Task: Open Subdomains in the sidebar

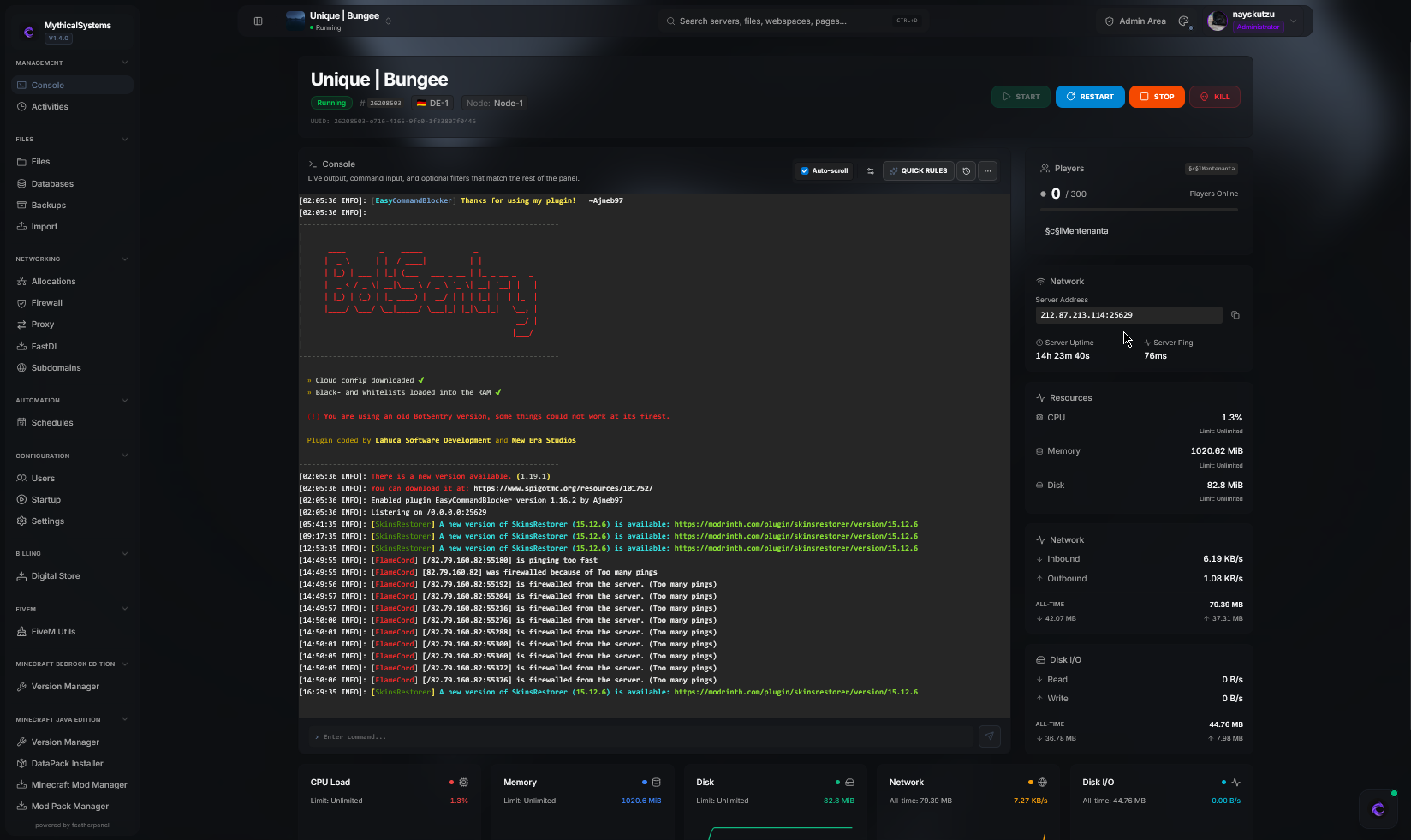Action: click(x=73, y=368)
